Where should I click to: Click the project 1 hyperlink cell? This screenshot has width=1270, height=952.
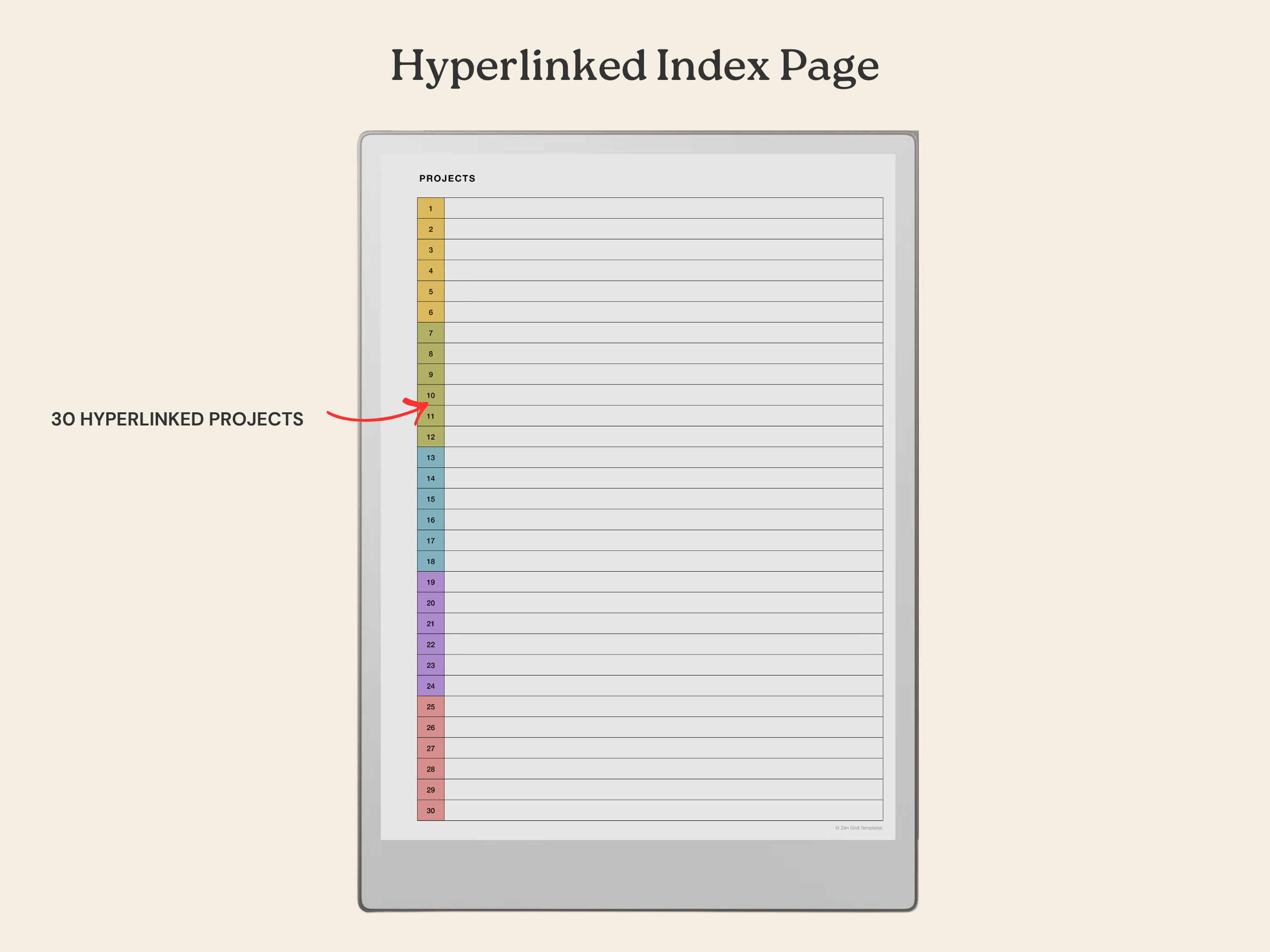[431, 208]
